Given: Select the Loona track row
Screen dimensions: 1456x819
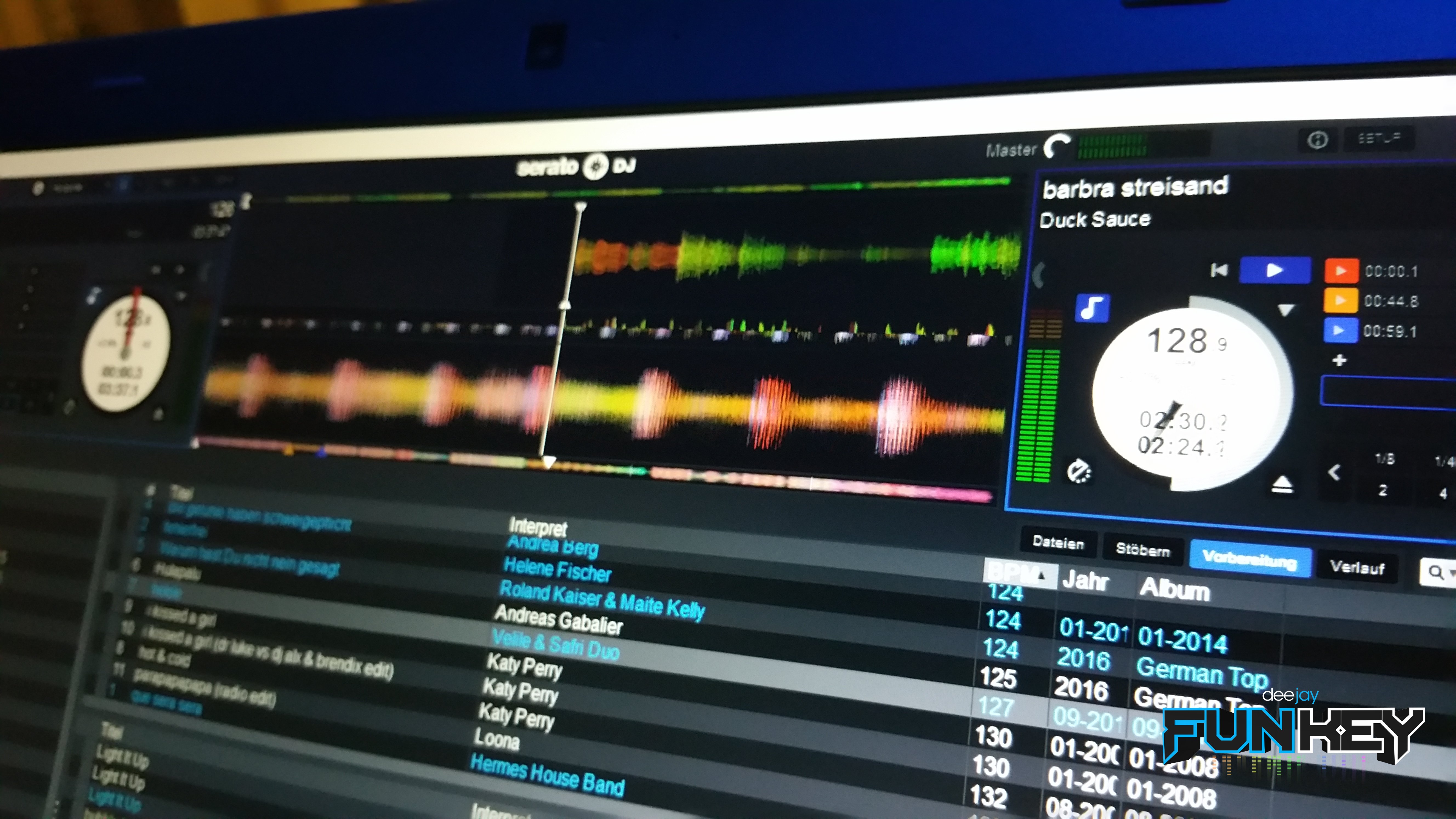Looking at the screenshot, I should (x=496, y=739).
